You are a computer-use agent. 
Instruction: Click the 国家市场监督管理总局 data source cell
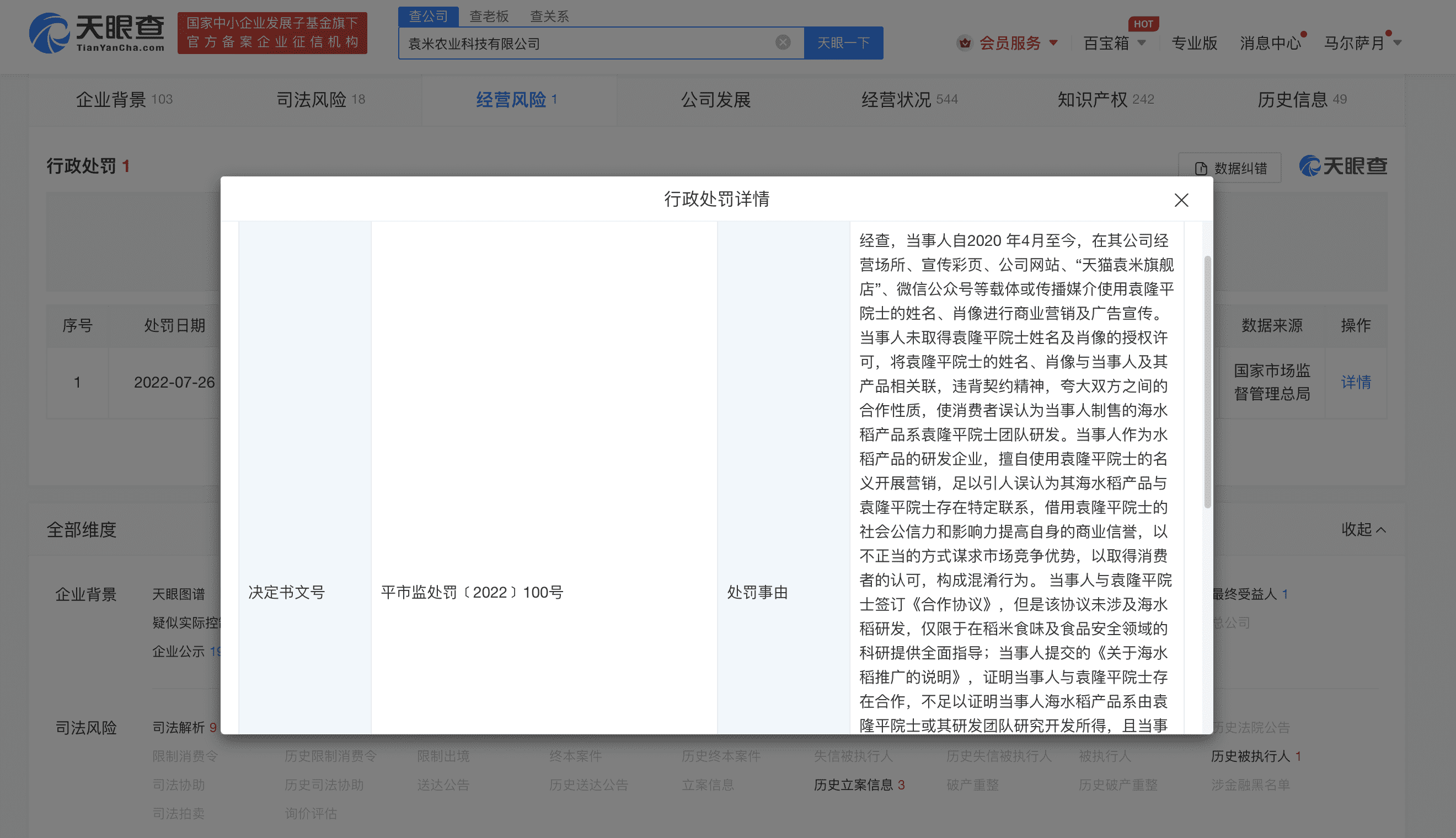tap(1272, 382)
